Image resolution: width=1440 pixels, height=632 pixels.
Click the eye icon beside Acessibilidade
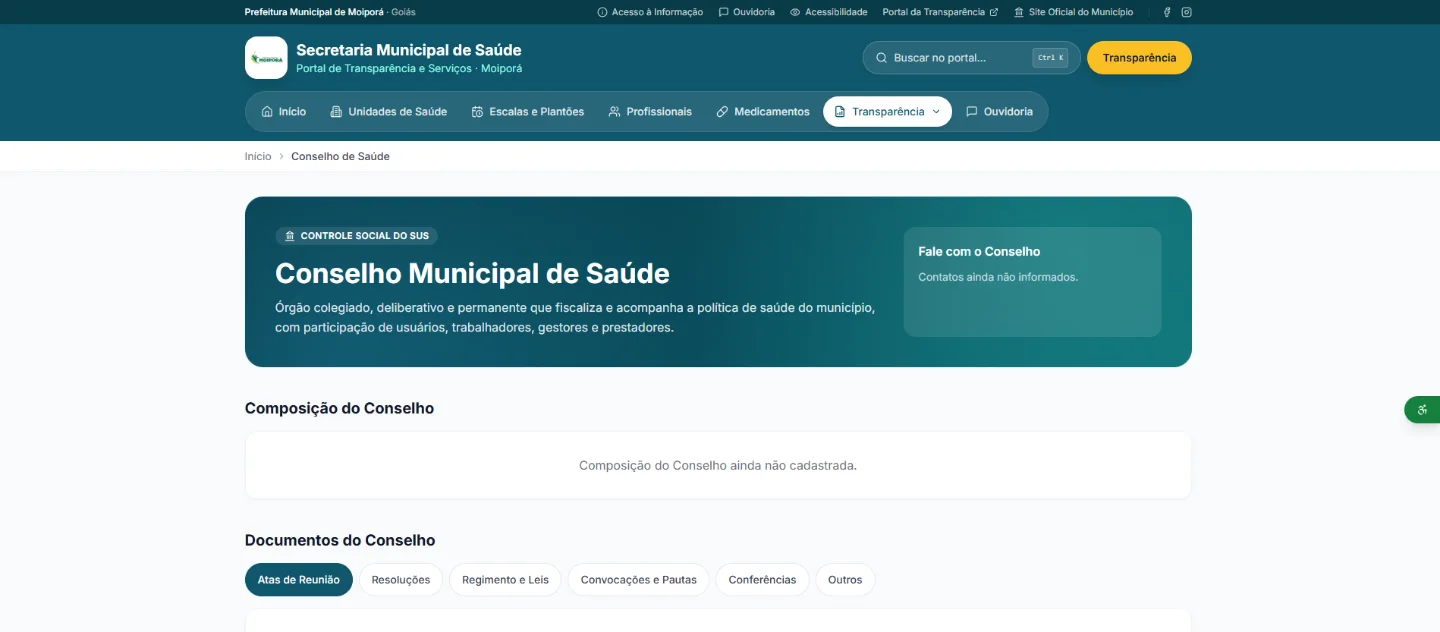click(795, 12)
